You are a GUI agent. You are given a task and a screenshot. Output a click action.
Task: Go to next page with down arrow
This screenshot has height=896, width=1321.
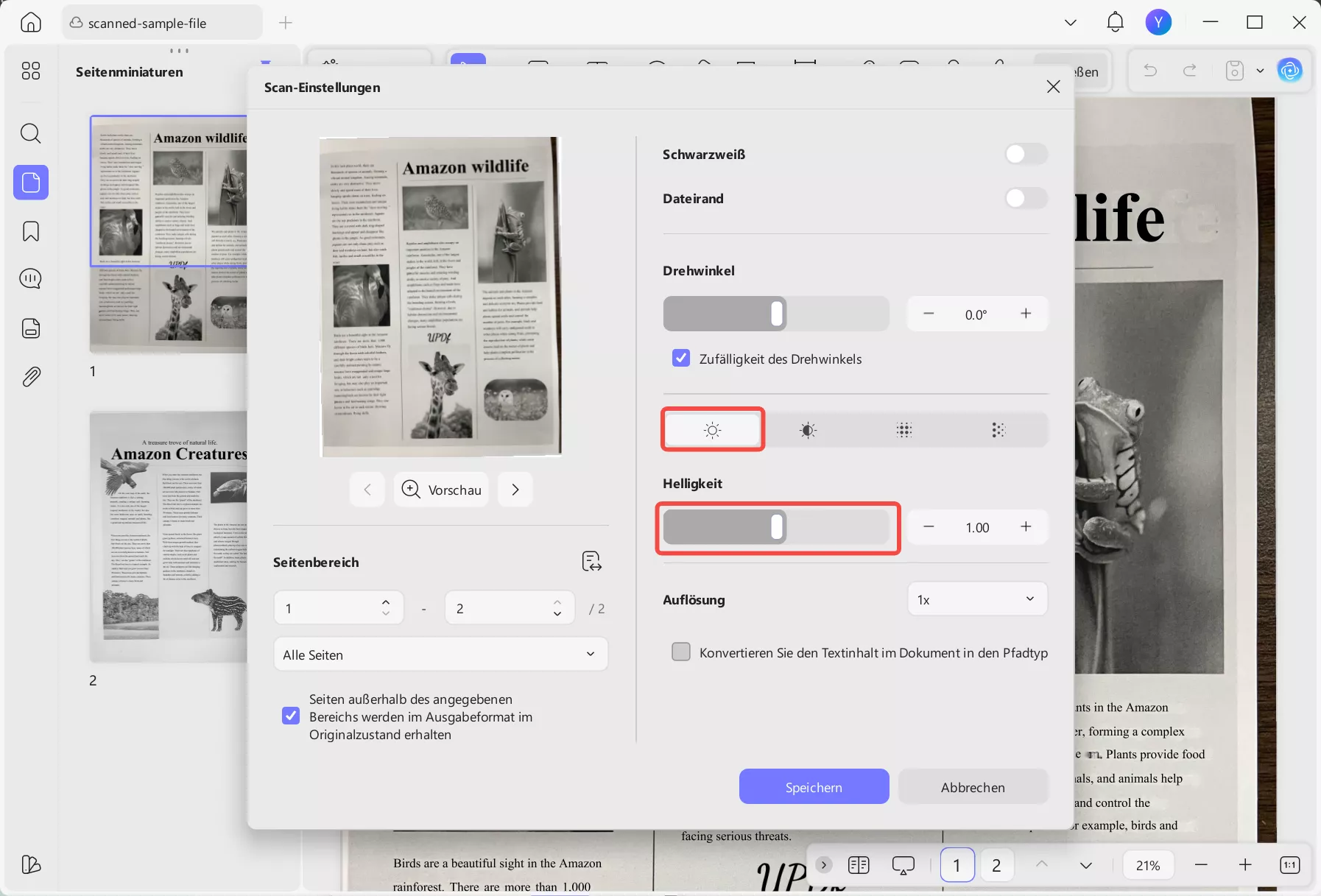[x=1086, y=865]
